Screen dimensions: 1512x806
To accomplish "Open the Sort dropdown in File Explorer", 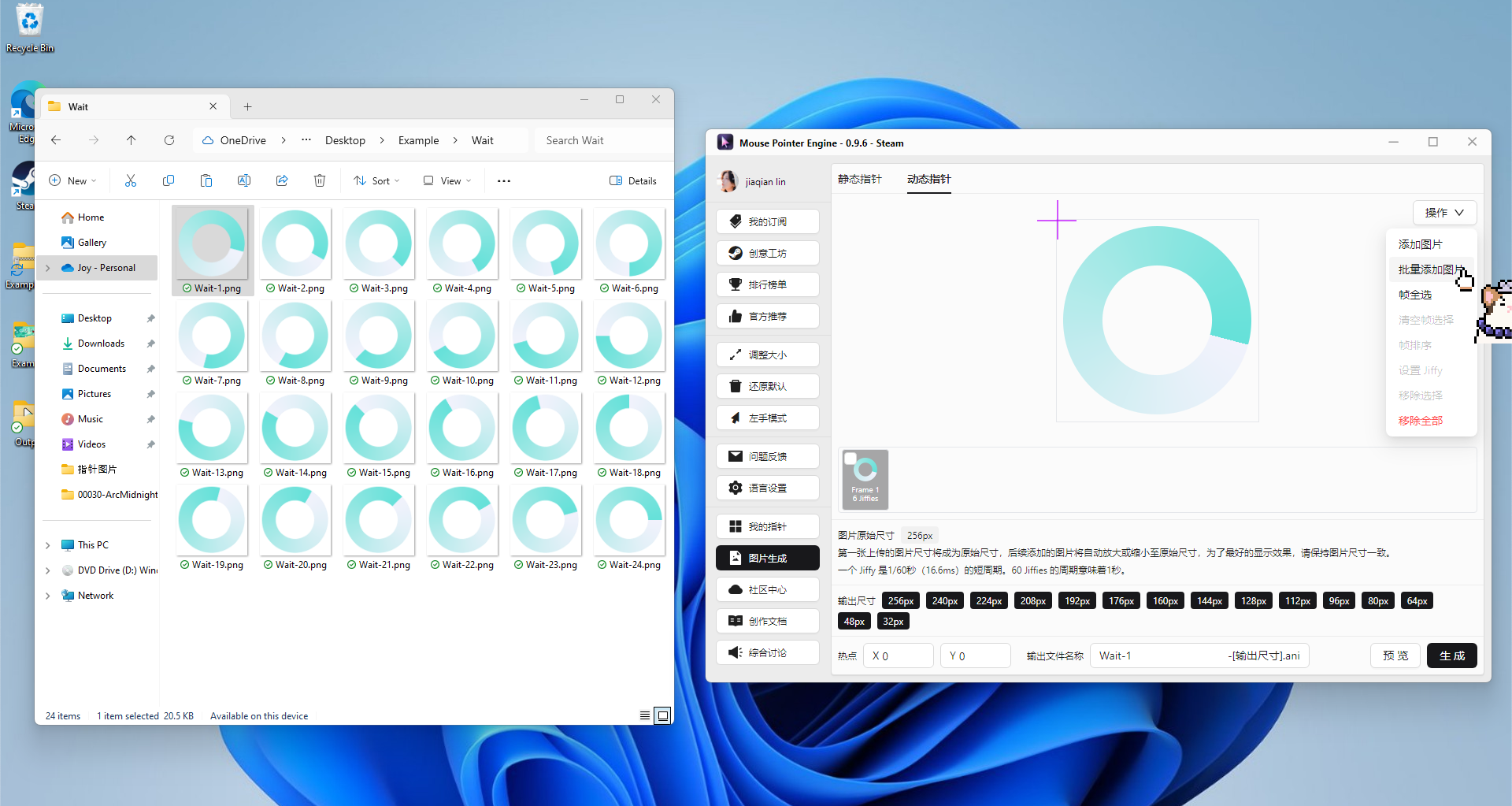I will (x=376, y=180).
